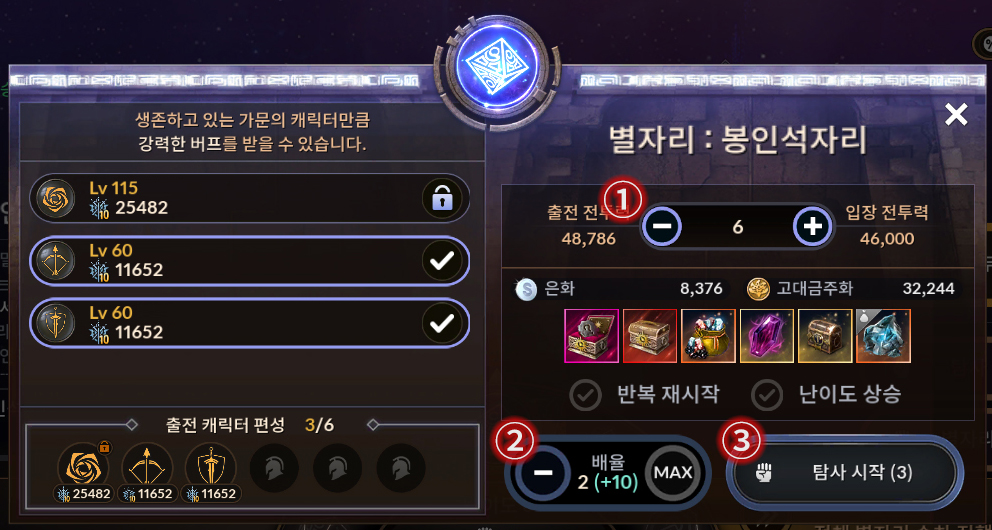Click the purple crystal reward icon
Viewport: 992px width, 530px height.
pos(767,336)
